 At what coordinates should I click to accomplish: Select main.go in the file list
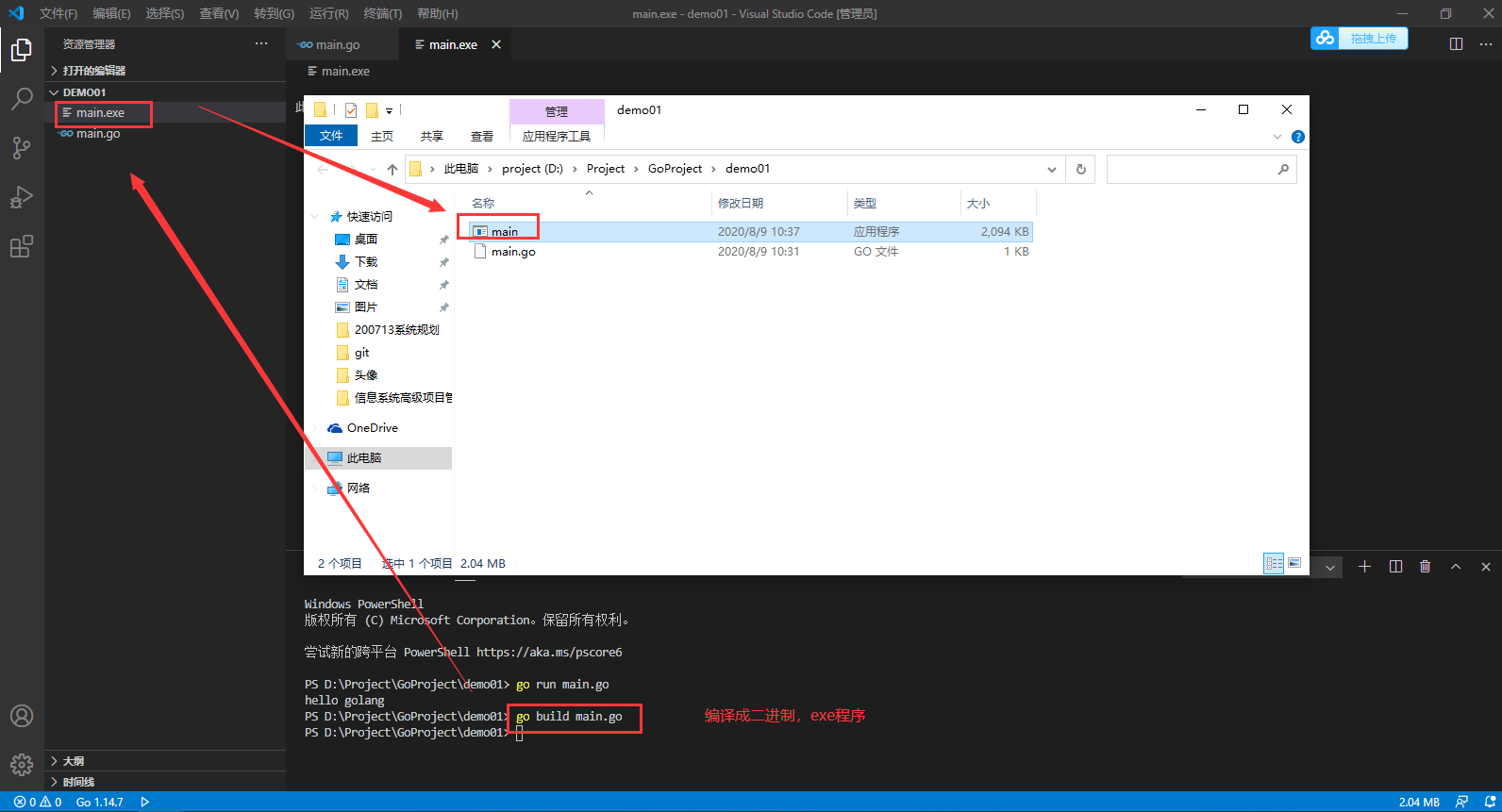tap(513, 252)
